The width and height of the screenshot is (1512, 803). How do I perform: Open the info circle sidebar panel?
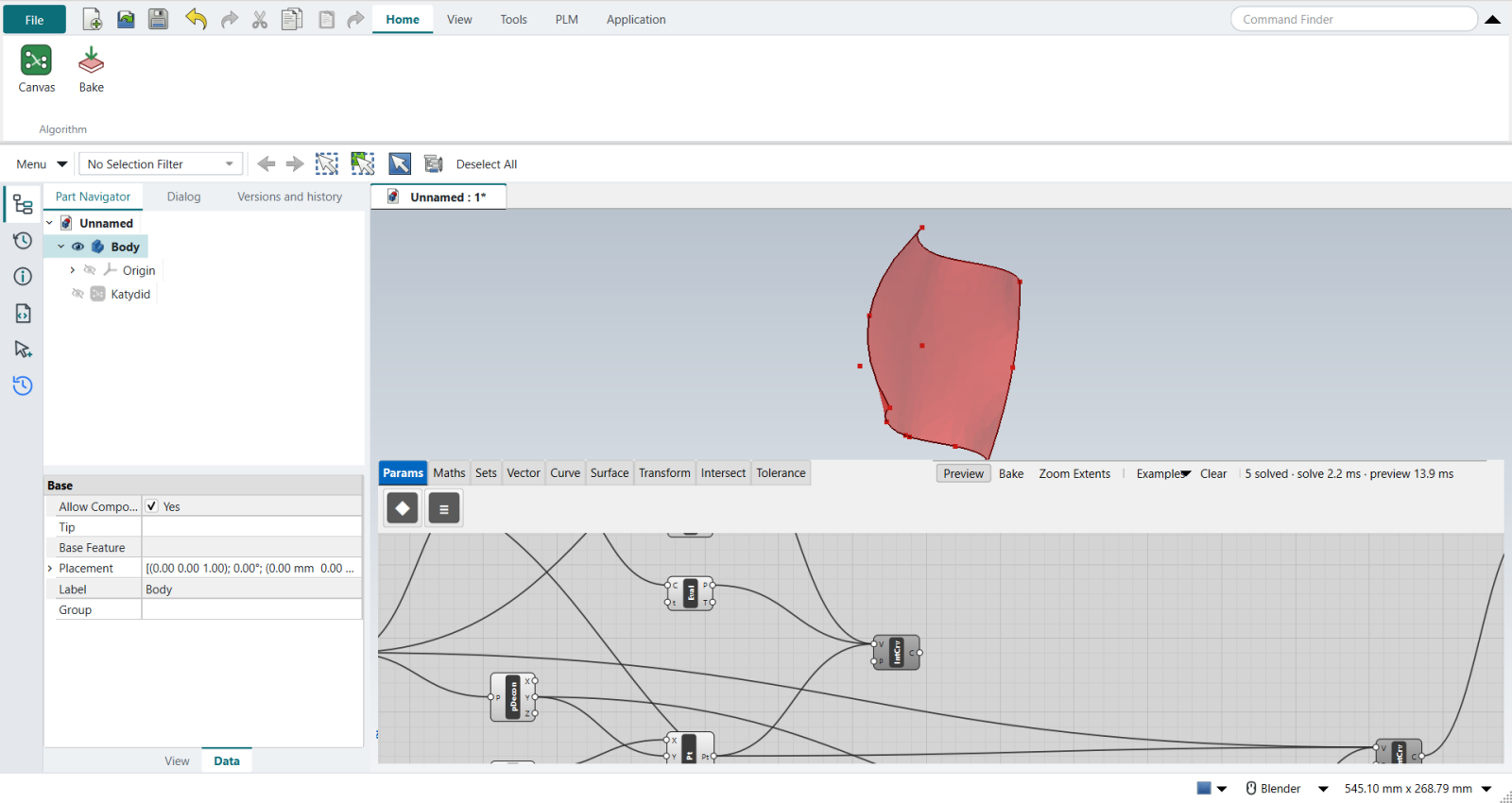pos(23,276)
